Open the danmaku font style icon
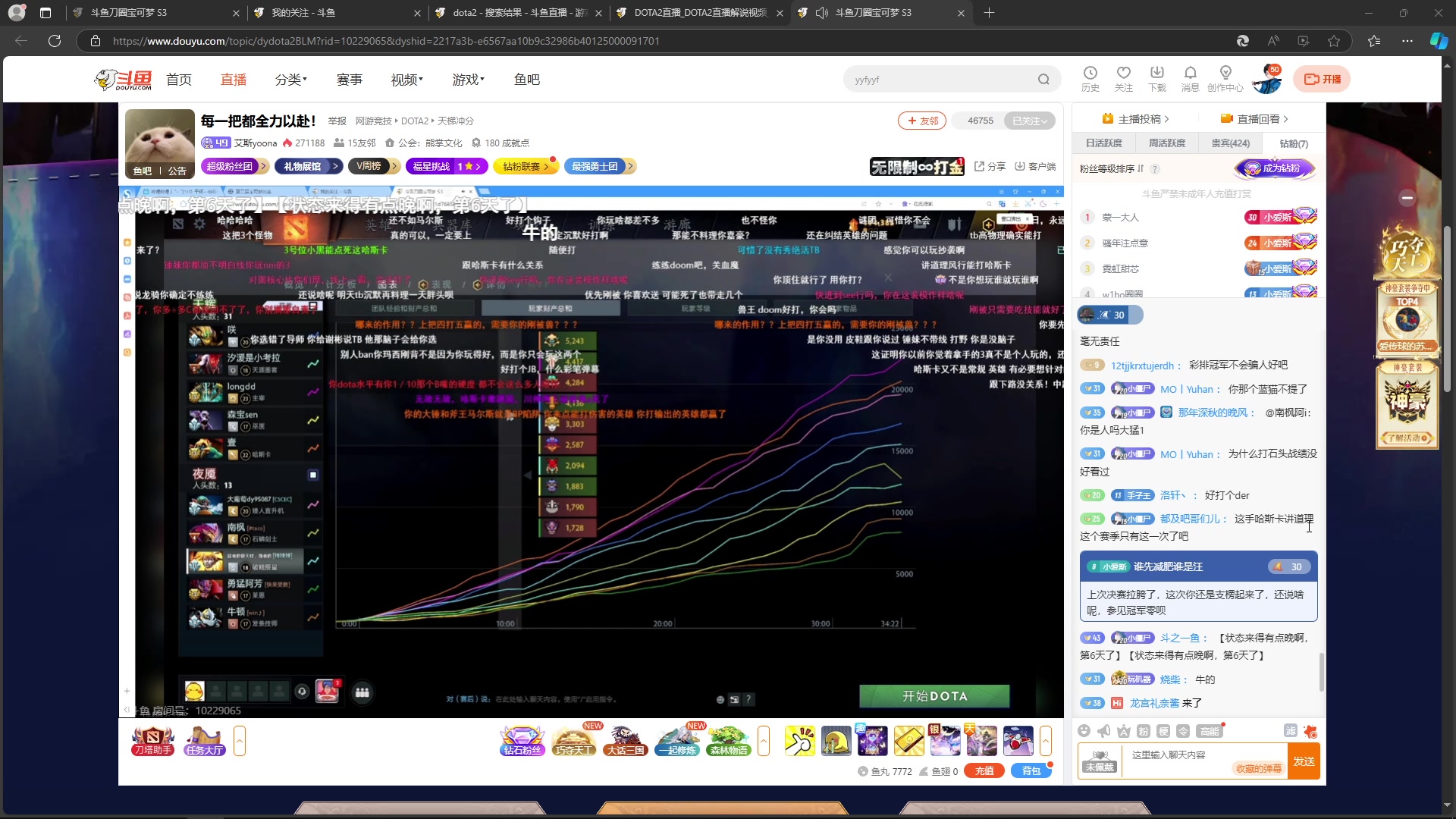Screen dimensions: 1456x819 pyautogui.click(x=1123, y=731)
